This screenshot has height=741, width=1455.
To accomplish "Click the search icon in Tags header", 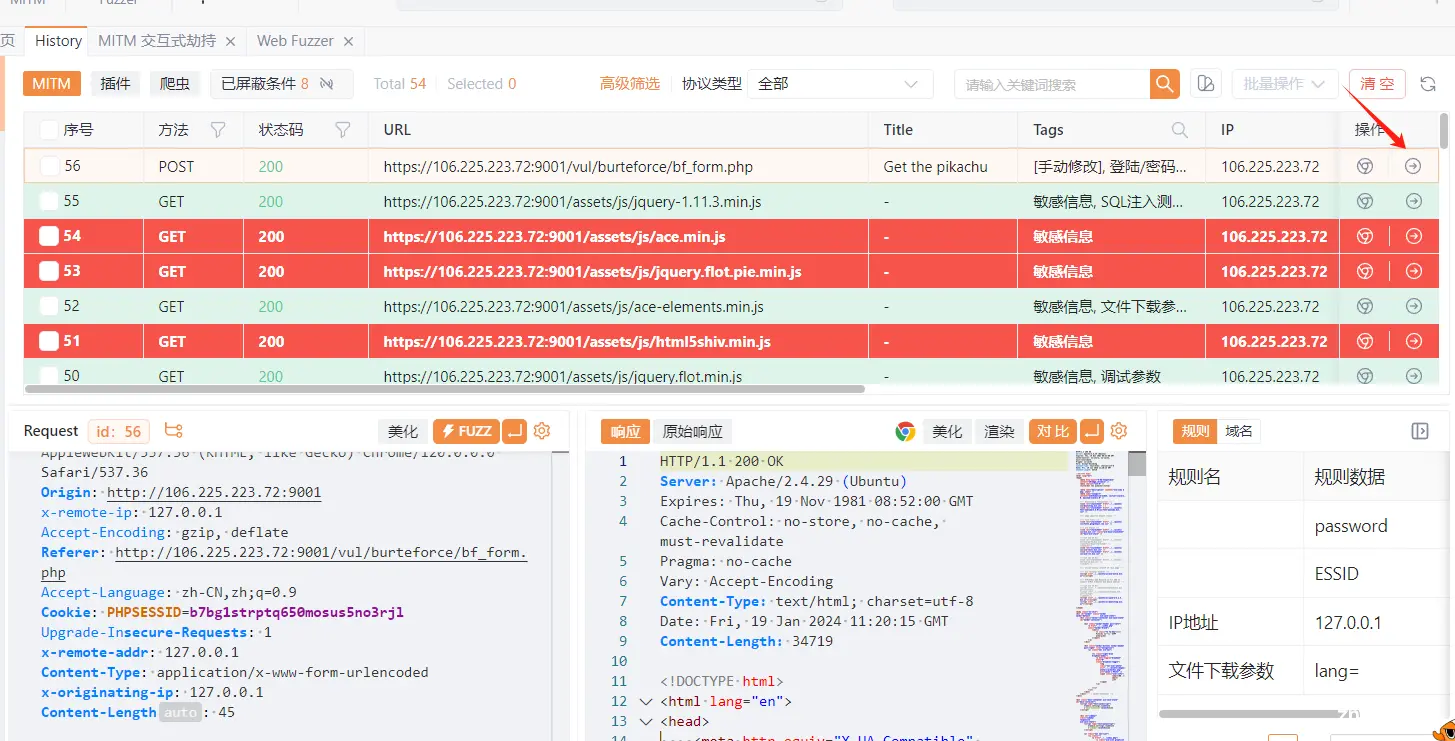I will (x=1180, y=130).
